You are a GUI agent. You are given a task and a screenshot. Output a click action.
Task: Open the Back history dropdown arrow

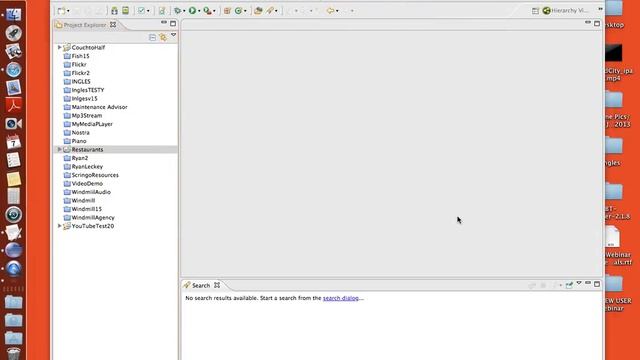pyautogui.click(x=337, y=11)
